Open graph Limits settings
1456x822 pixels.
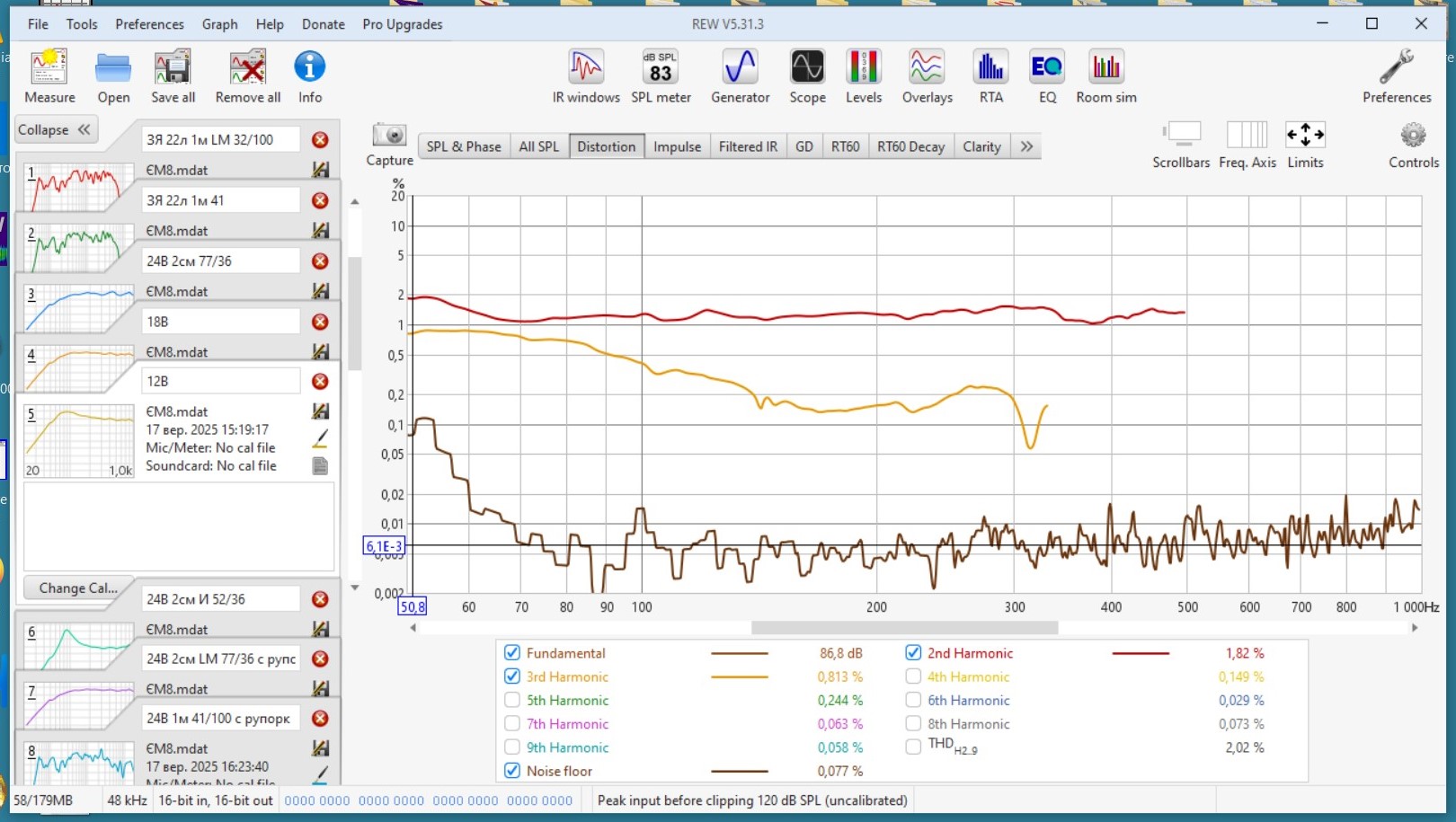coord(1305,145)
